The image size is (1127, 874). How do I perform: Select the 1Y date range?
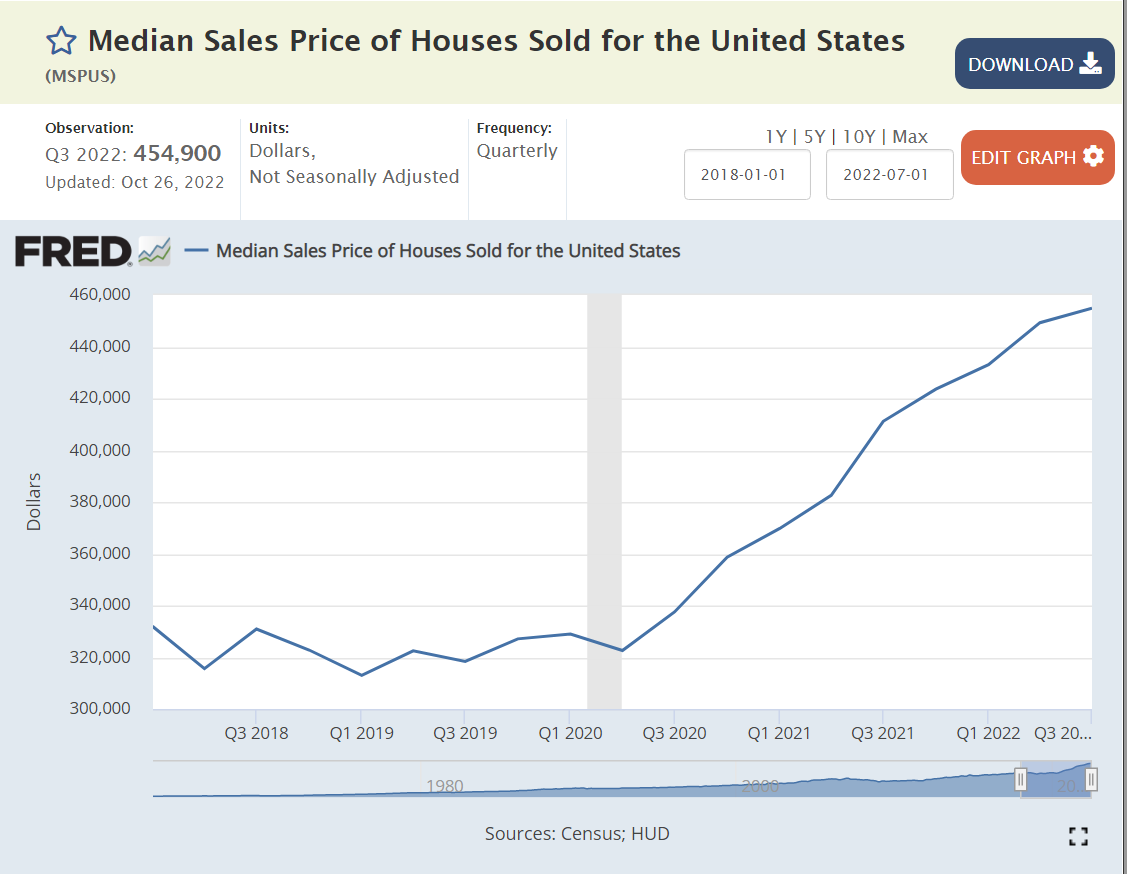[775, 137]
